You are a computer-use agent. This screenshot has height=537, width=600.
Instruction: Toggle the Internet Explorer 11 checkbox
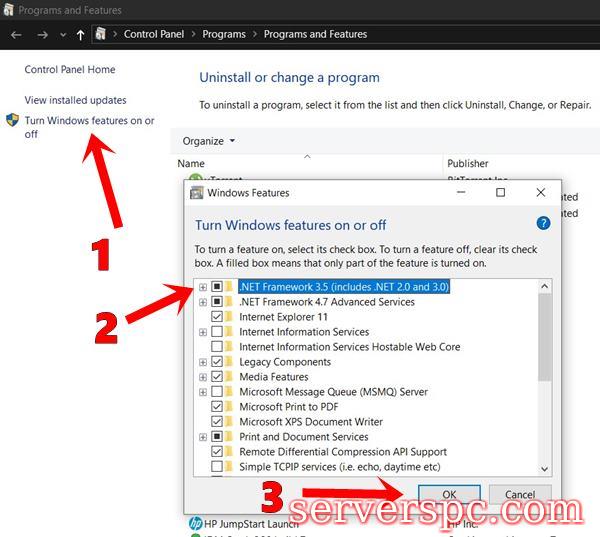click(217, 317)
